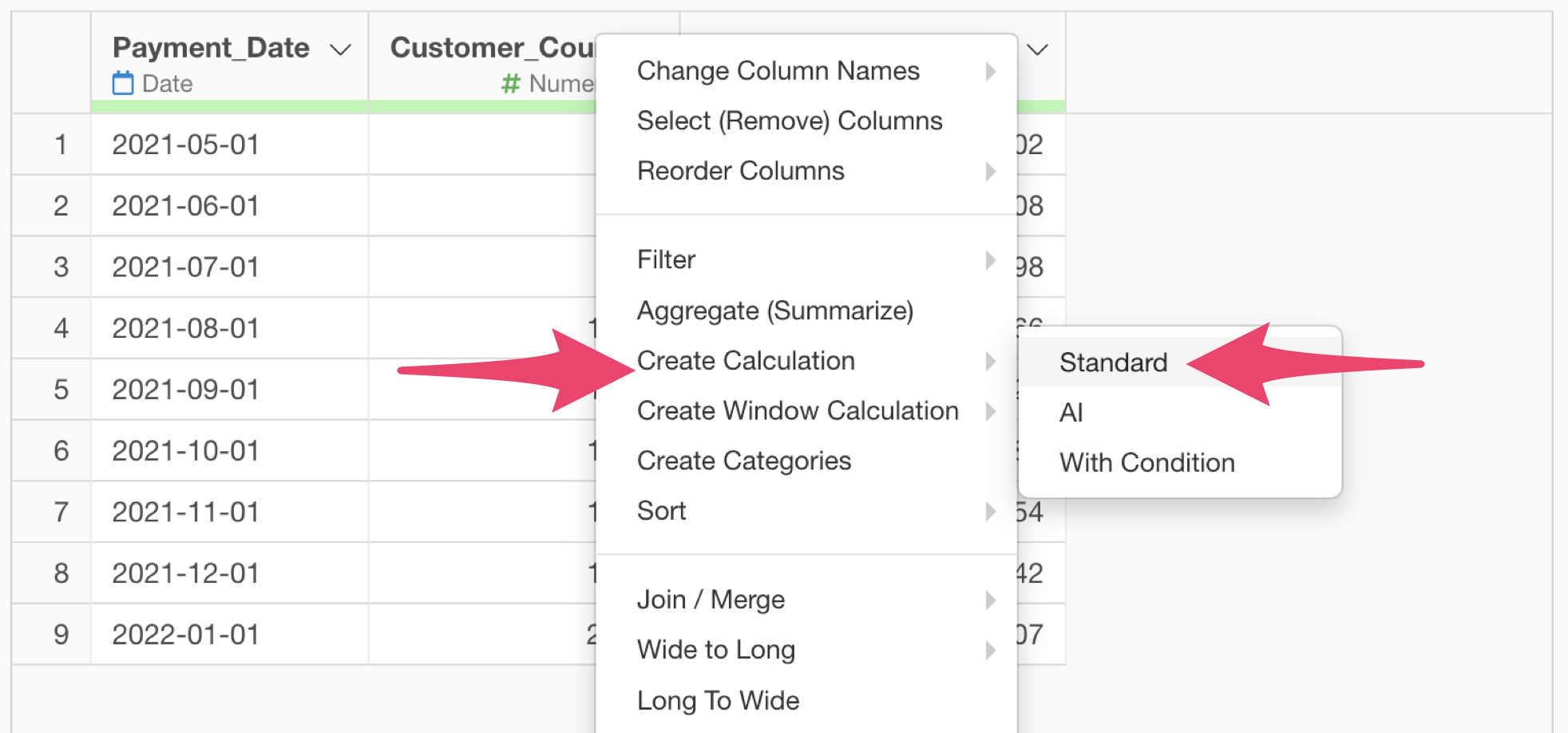
Task: Open Create Window Calculation submenu
Action: pyautogui.click(x=806, y=410)
